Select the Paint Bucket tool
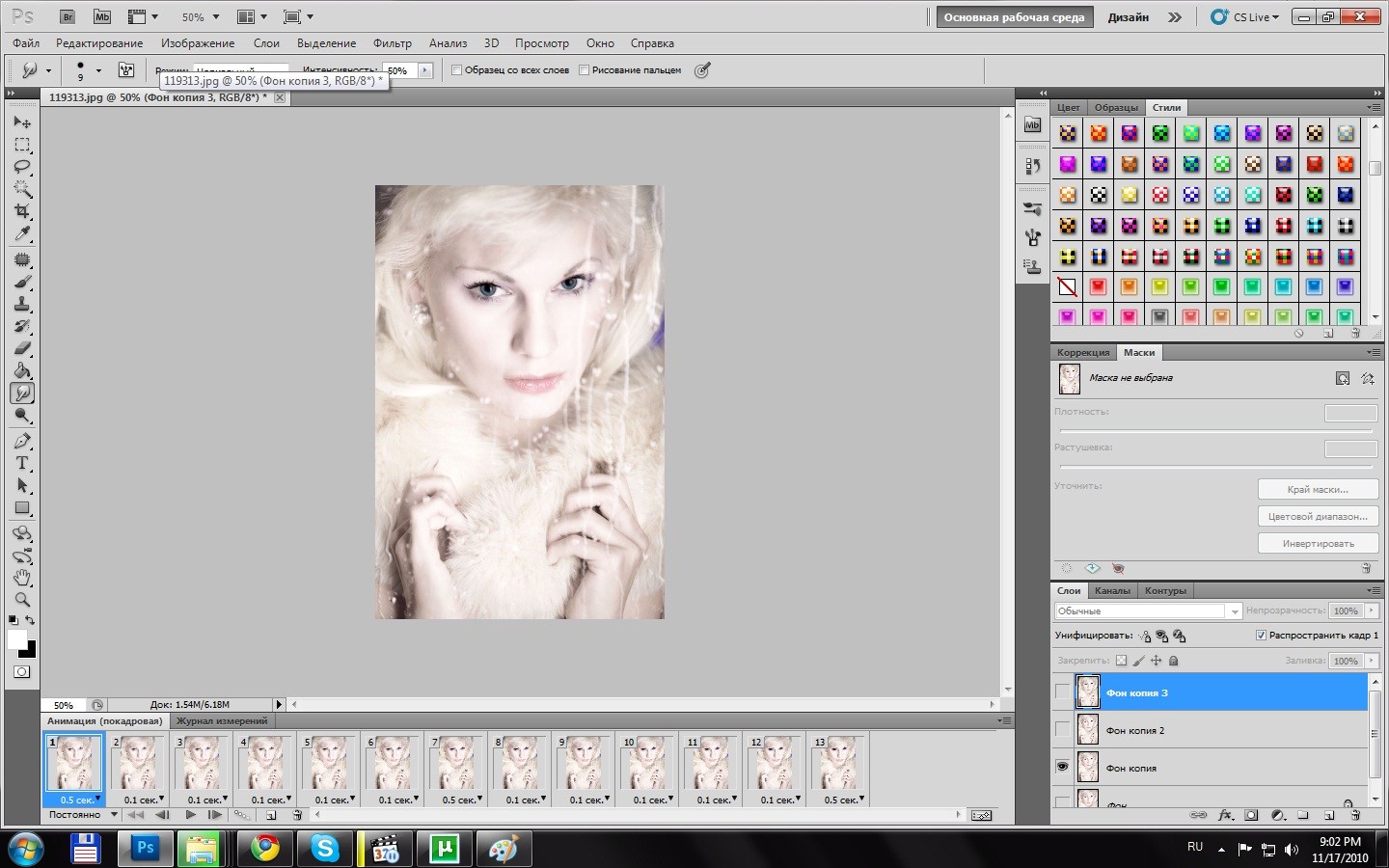 click(22, 370)
